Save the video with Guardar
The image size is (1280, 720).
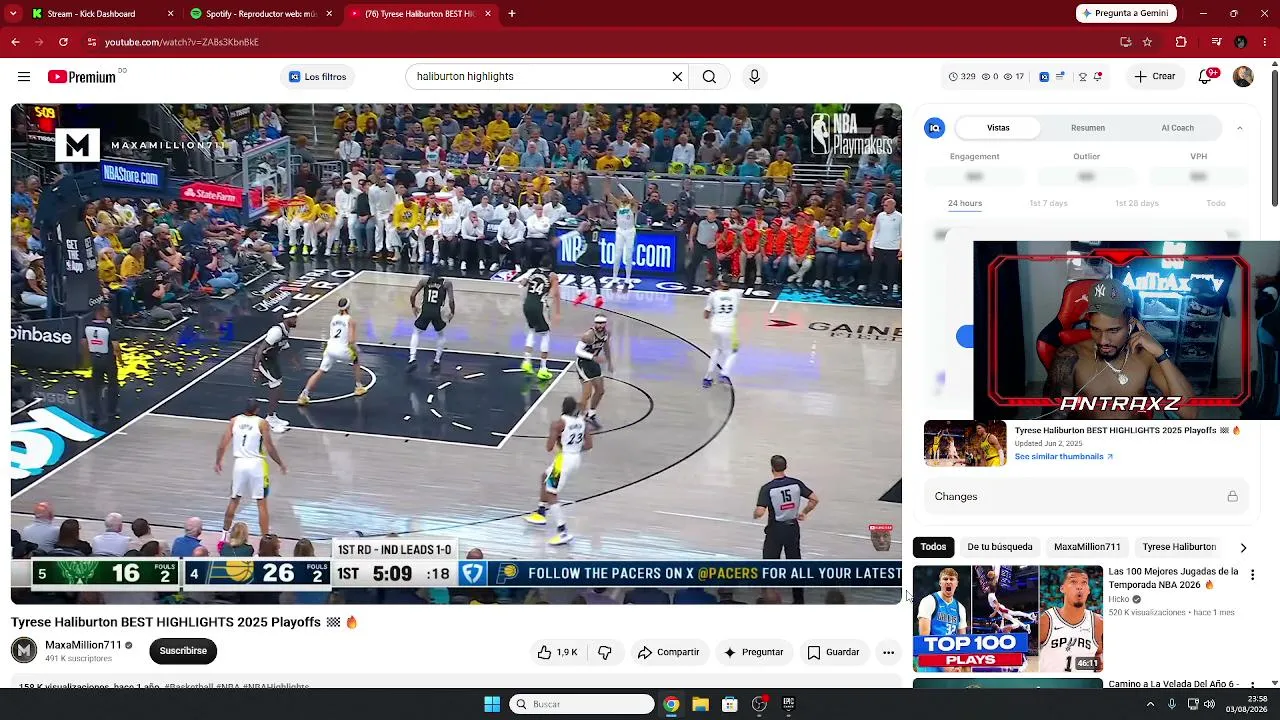(x=833, y=652)
